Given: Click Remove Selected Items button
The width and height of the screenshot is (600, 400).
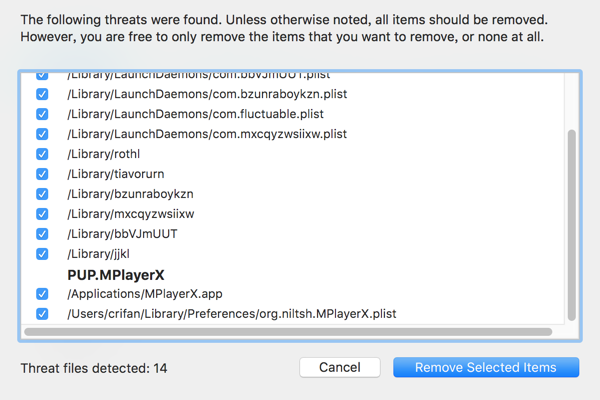Looking at the screenshot, I should click(x=486, y=367).
